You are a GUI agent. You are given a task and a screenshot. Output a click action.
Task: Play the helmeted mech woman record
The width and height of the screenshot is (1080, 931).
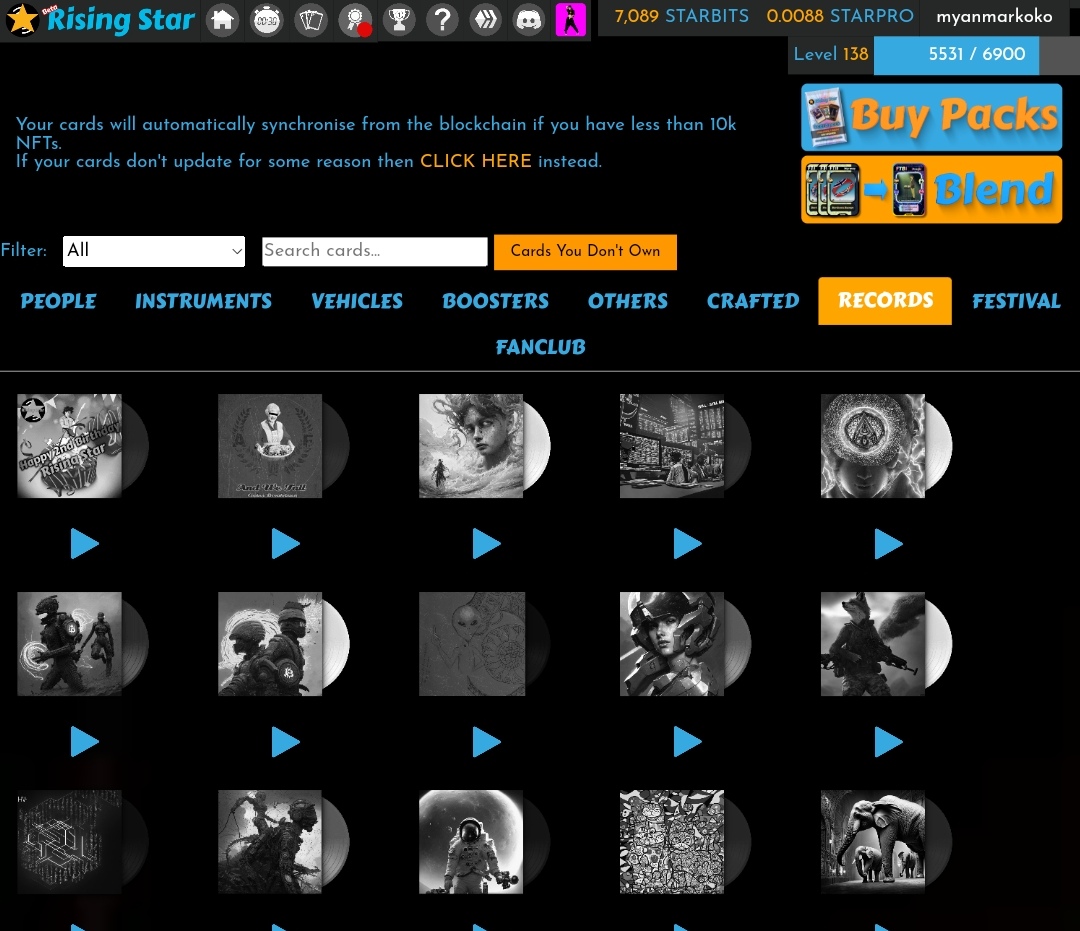tap(687, 742)
